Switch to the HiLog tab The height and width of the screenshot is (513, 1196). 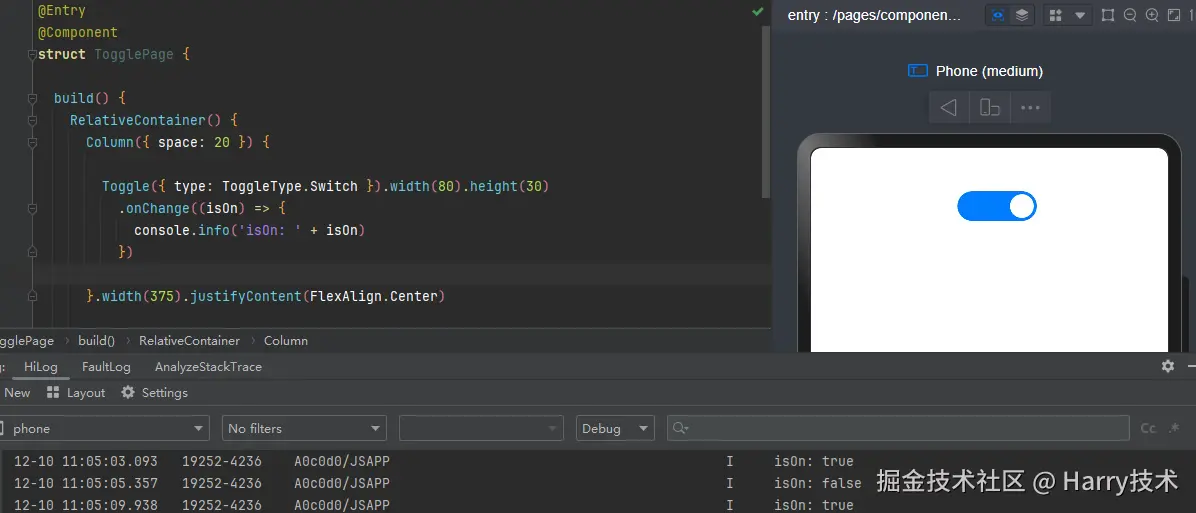[40, 367]
